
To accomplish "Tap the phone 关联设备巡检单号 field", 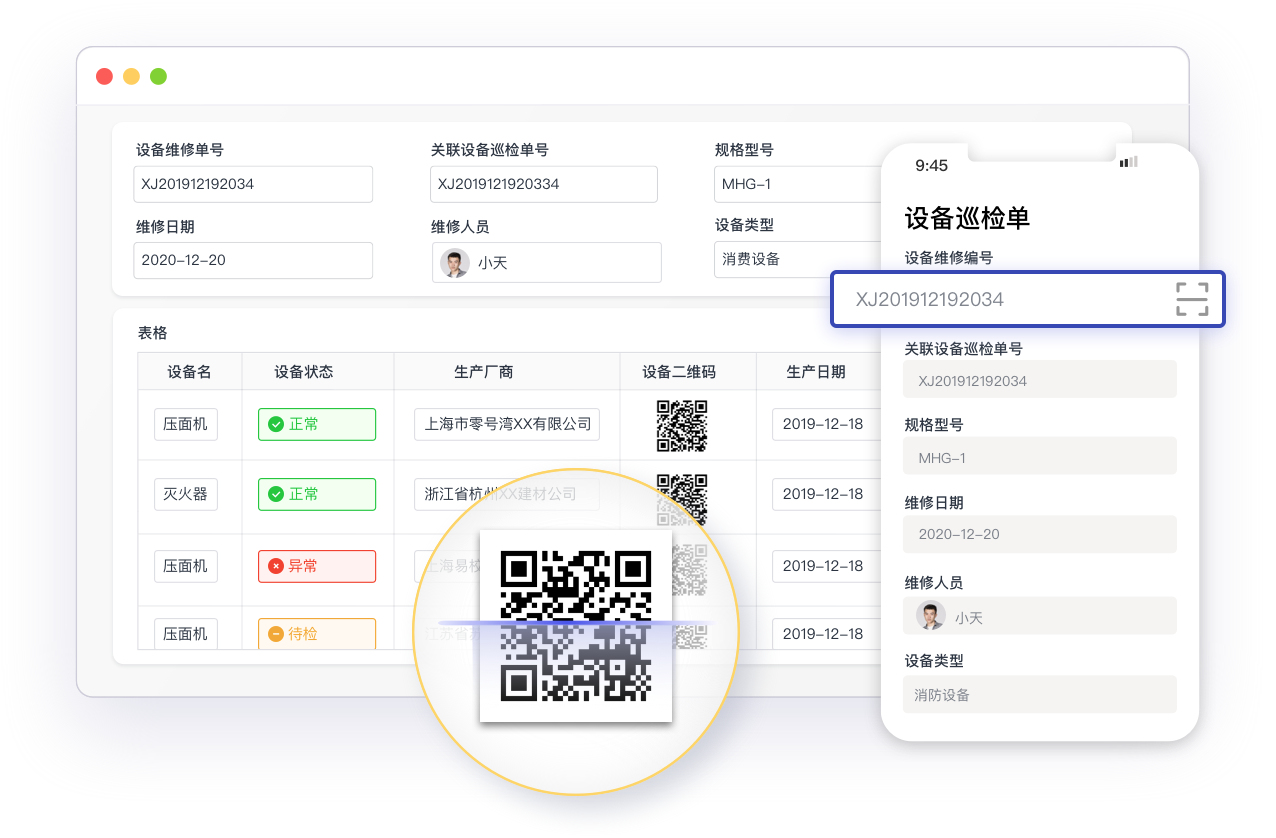I will coord(1040,380).
